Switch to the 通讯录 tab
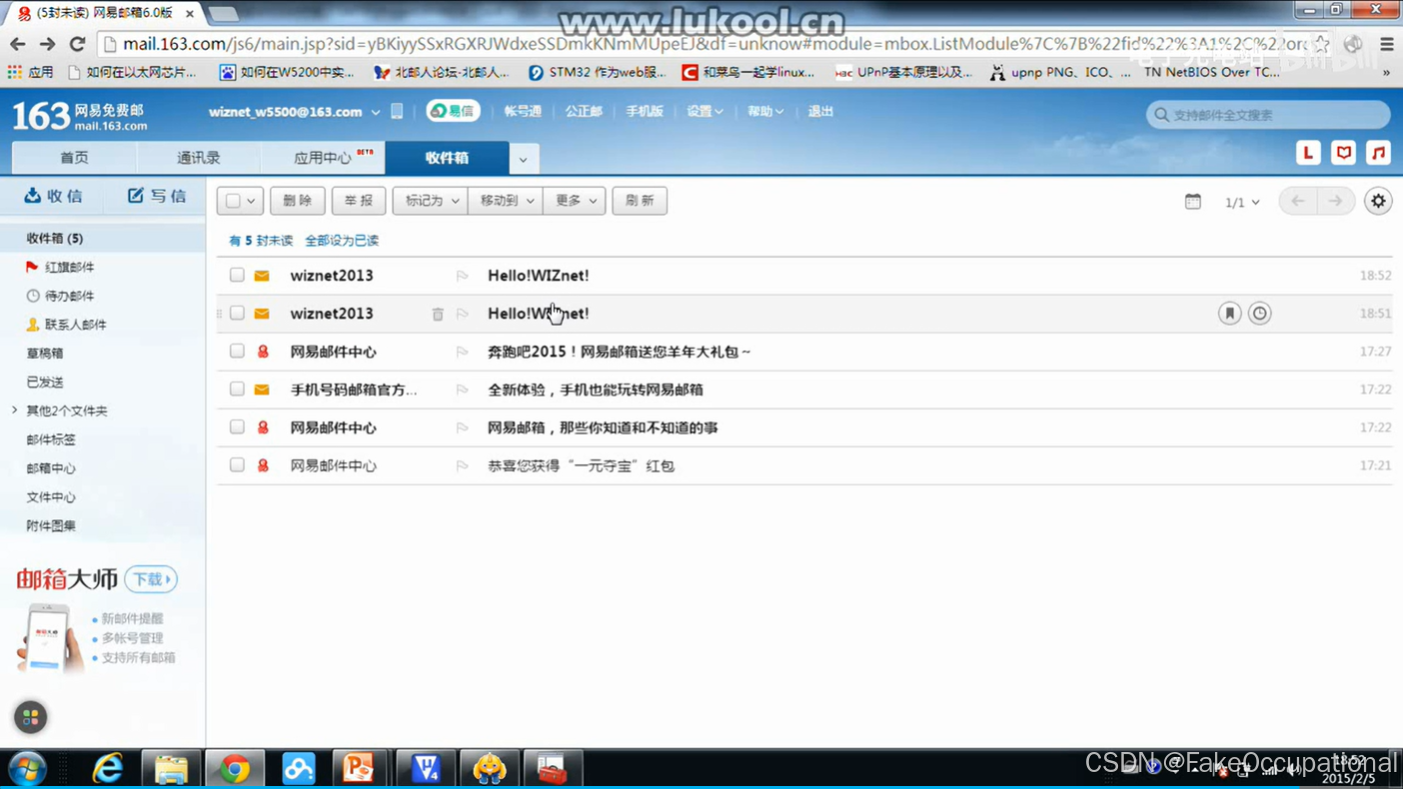The image size is (1403, 789). coord(198,158)
